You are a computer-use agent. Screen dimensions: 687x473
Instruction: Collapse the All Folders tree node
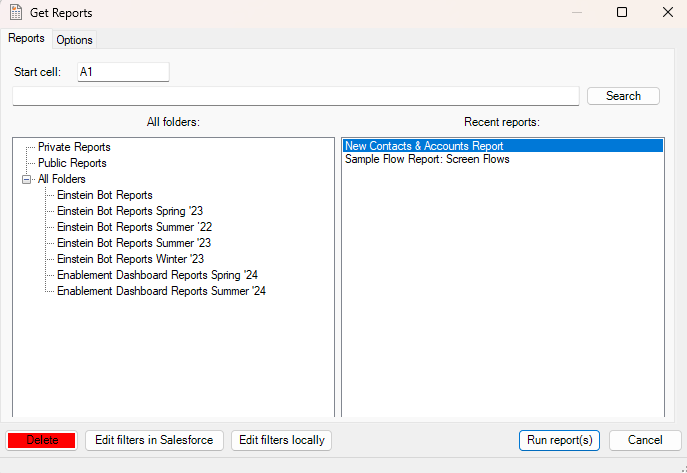point(27,179)
